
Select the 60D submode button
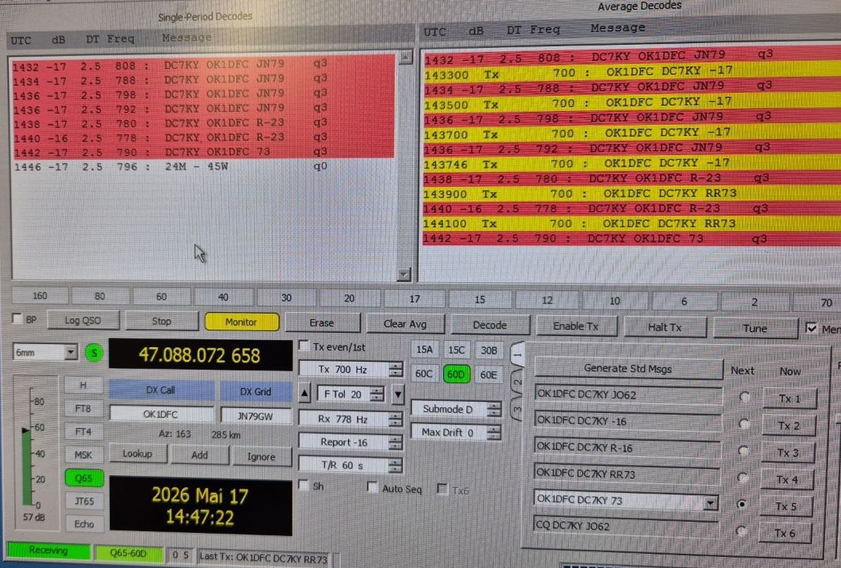pos(456,374)
